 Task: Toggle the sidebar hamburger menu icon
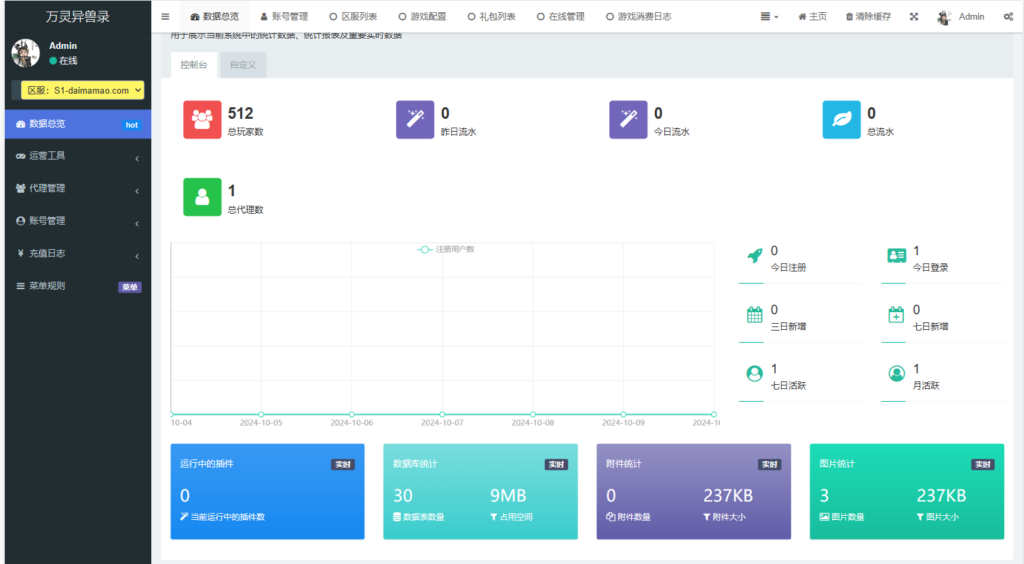click(x=165, y=16)
